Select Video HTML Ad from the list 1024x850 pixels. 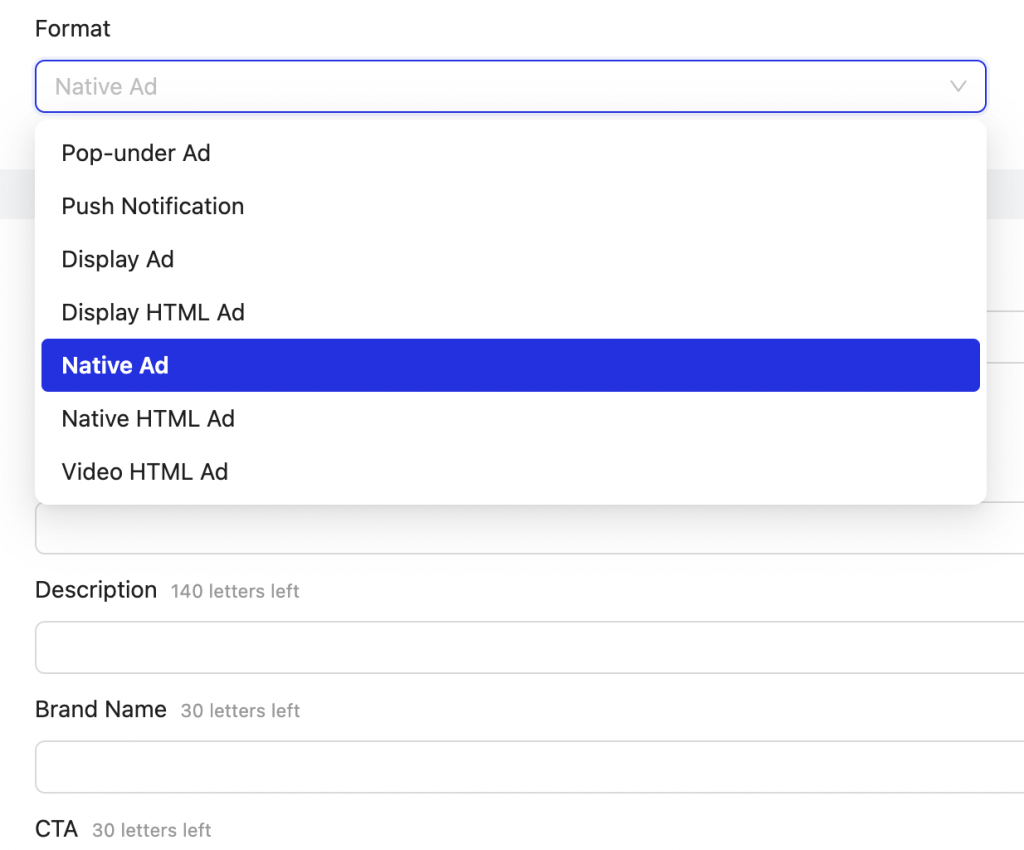[145, 471]
